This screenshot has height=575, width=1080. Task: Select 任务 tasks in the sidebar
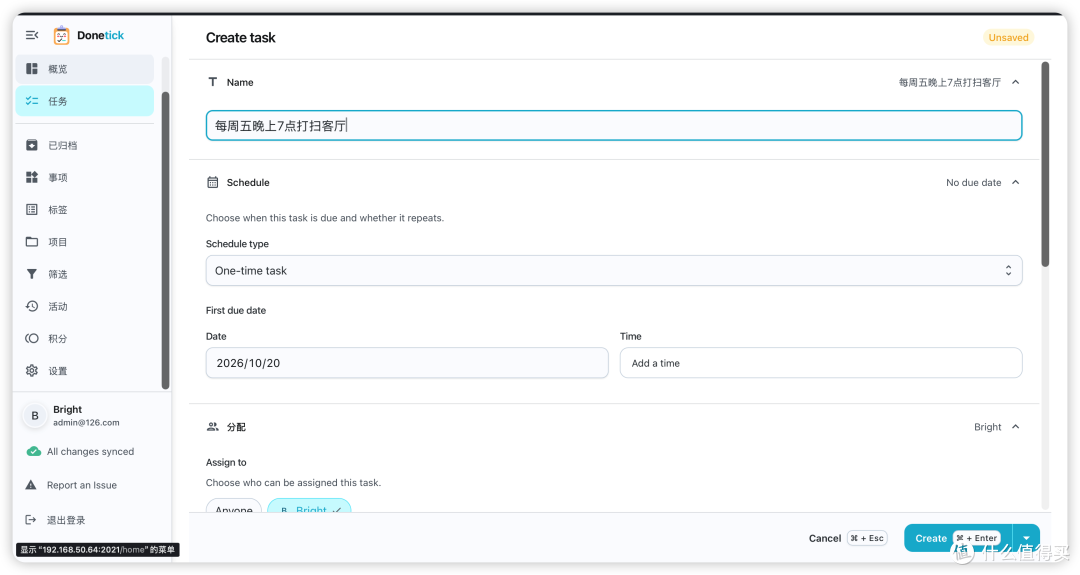click(x=85, y=101)
